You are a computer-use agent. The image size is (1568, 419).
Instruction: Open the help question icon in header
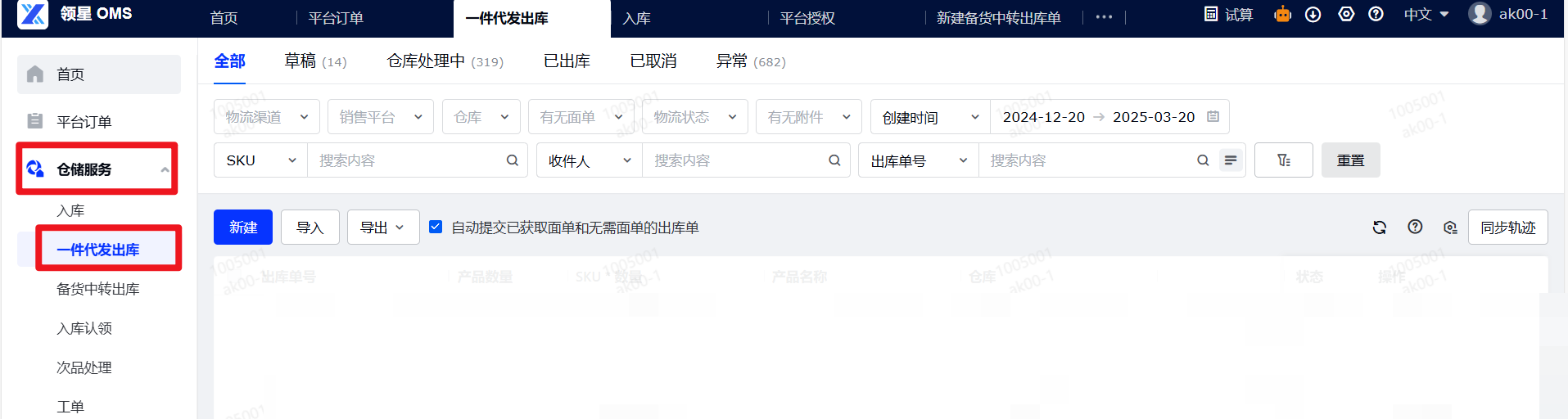point(1376,14)
